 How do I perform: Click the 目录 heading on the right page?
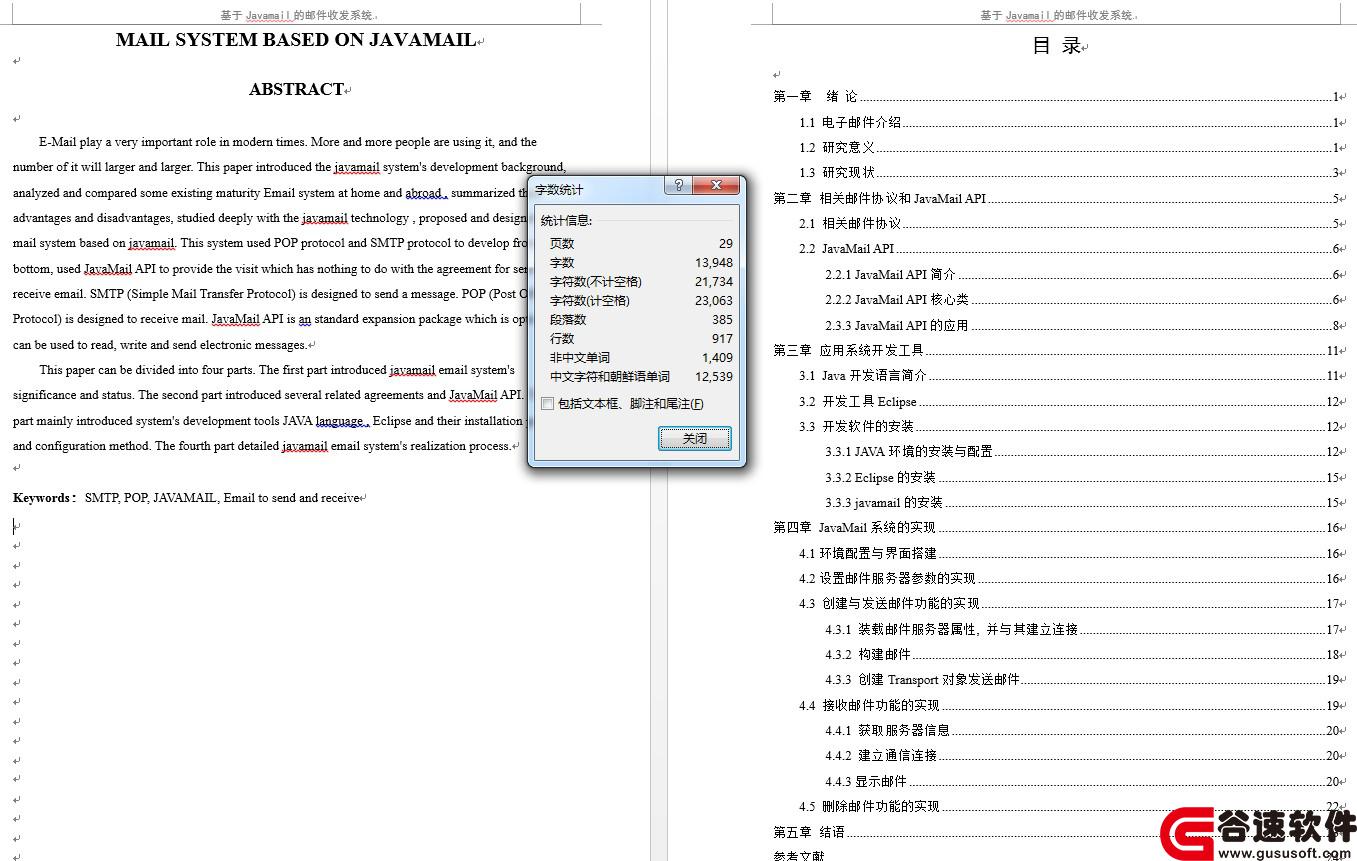click(x=1057, y=46)
